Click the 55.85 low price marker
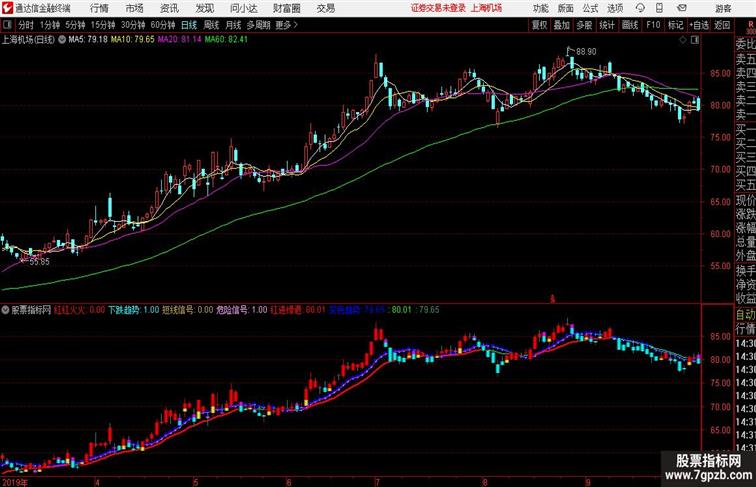 (39, 262)
